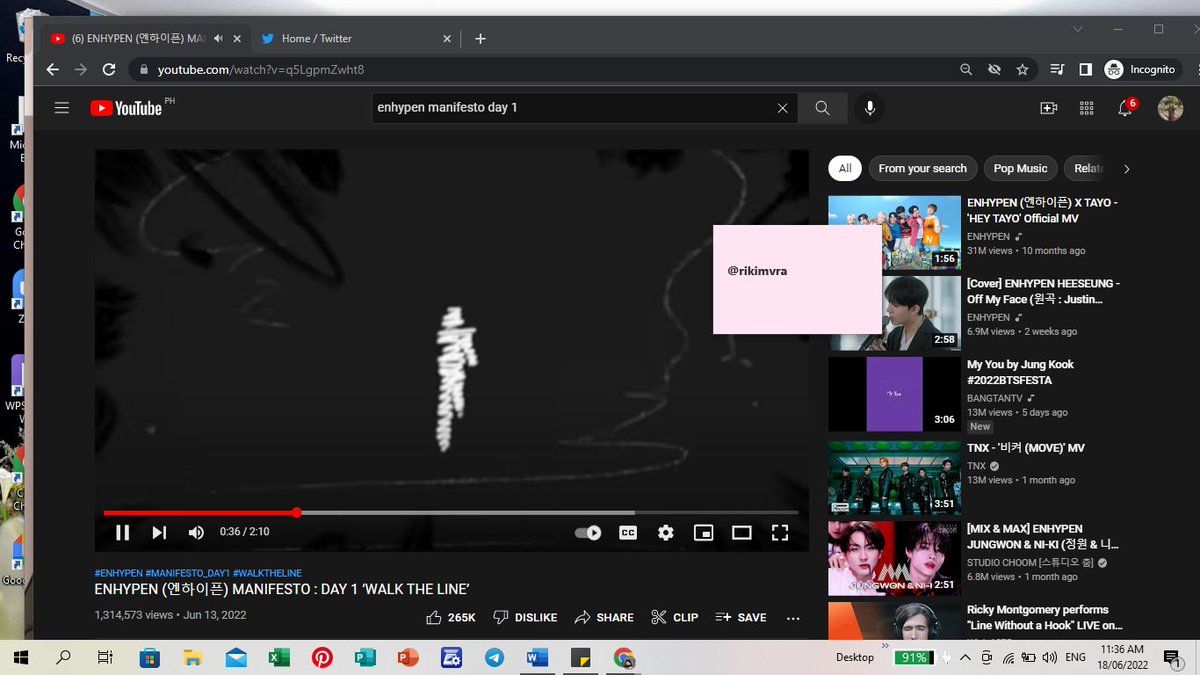Open the #ENHYPEN hashtag link
This screenshot has height=675, width=1200.
[x=119, y=573]
